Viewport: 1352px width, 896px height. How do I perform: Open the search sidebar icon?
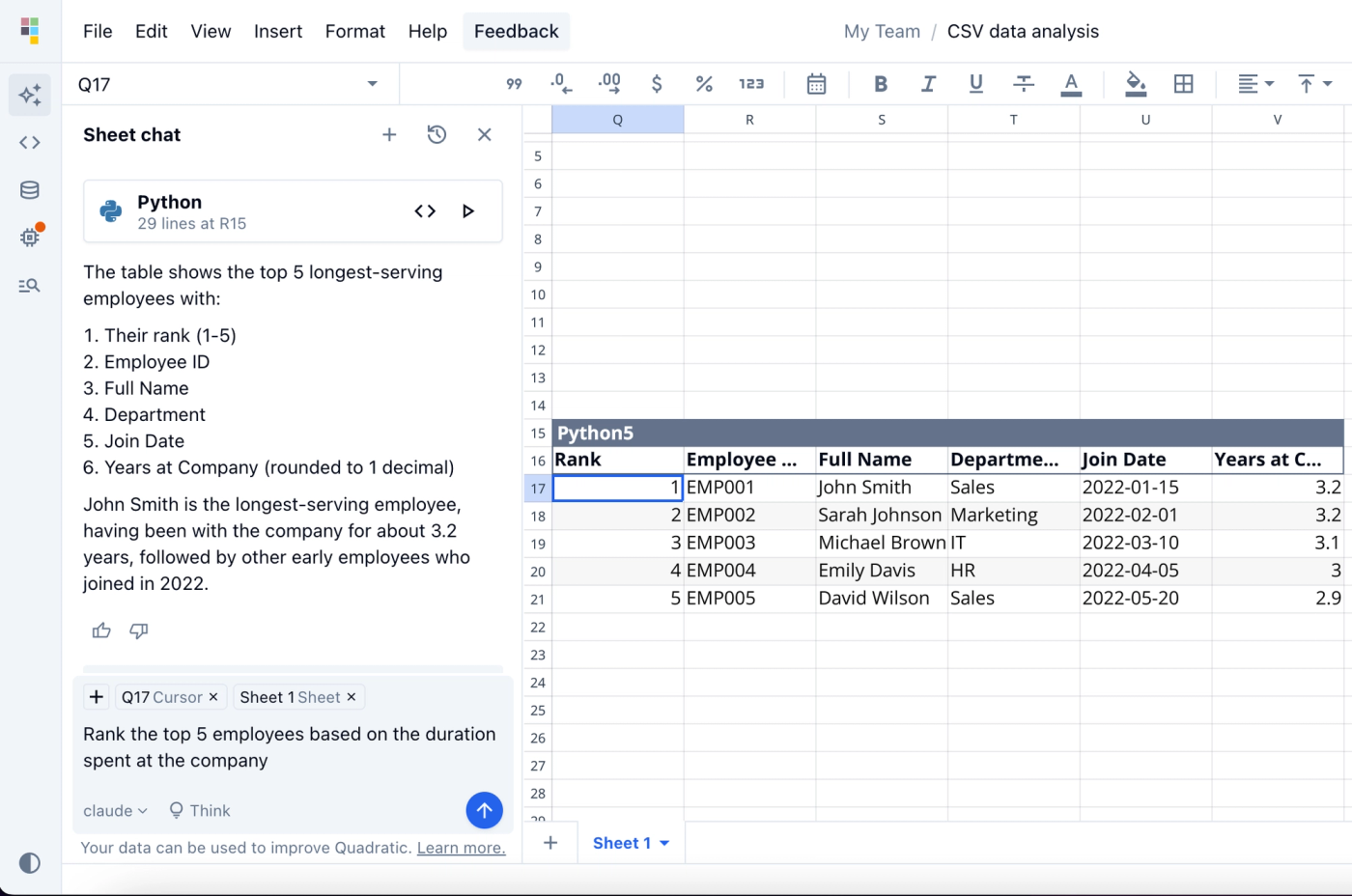(30, 286)
